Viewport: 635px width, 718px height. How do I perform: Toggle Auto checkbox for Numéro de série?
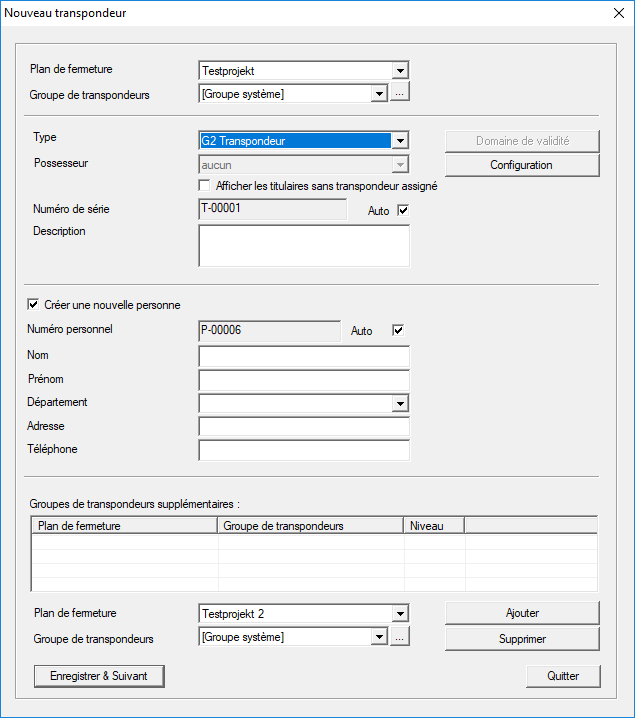(x=404, y=211)
